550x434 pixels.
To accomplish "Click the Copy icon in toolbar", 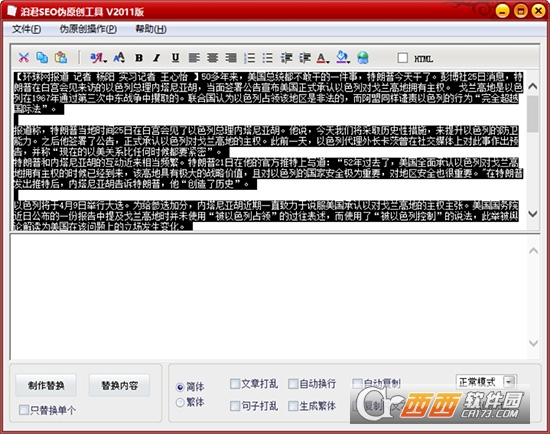I will 42,58.
